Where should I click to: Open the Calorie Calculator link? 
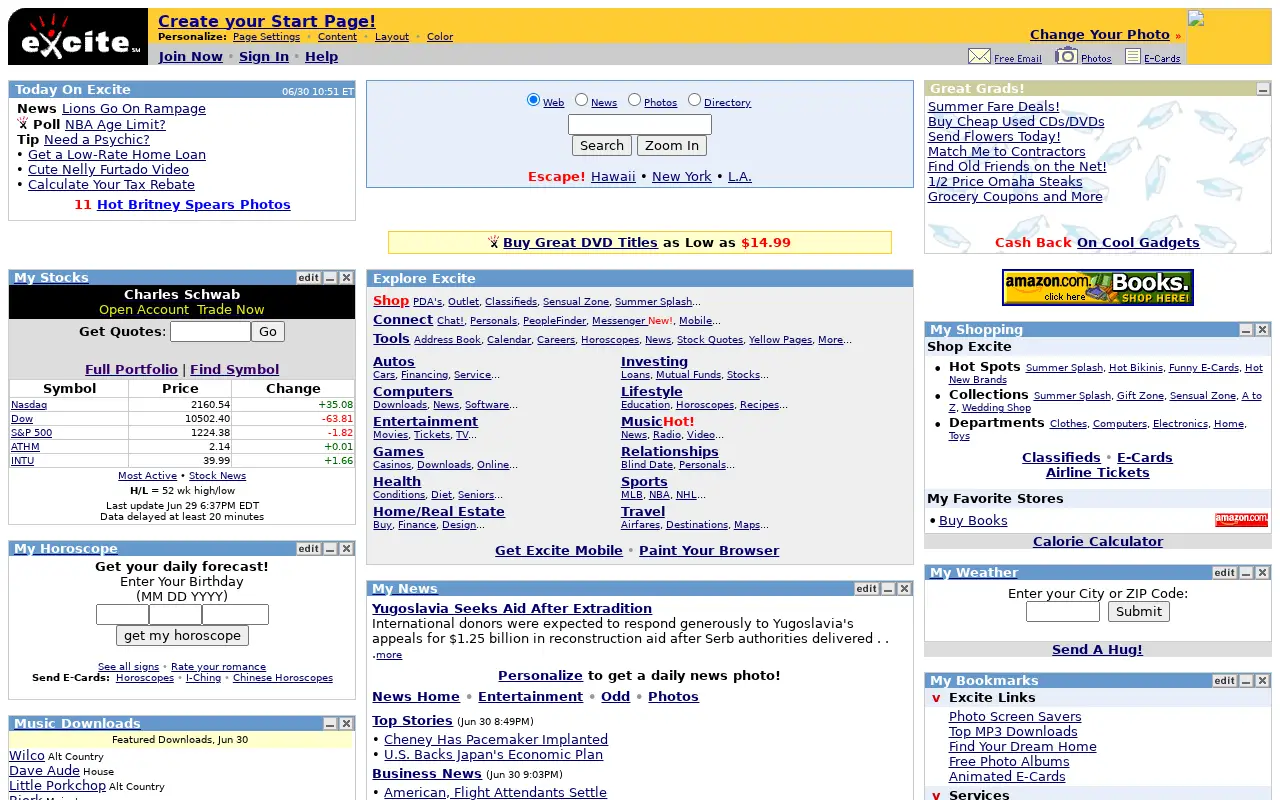click(x=1098, y=542)
